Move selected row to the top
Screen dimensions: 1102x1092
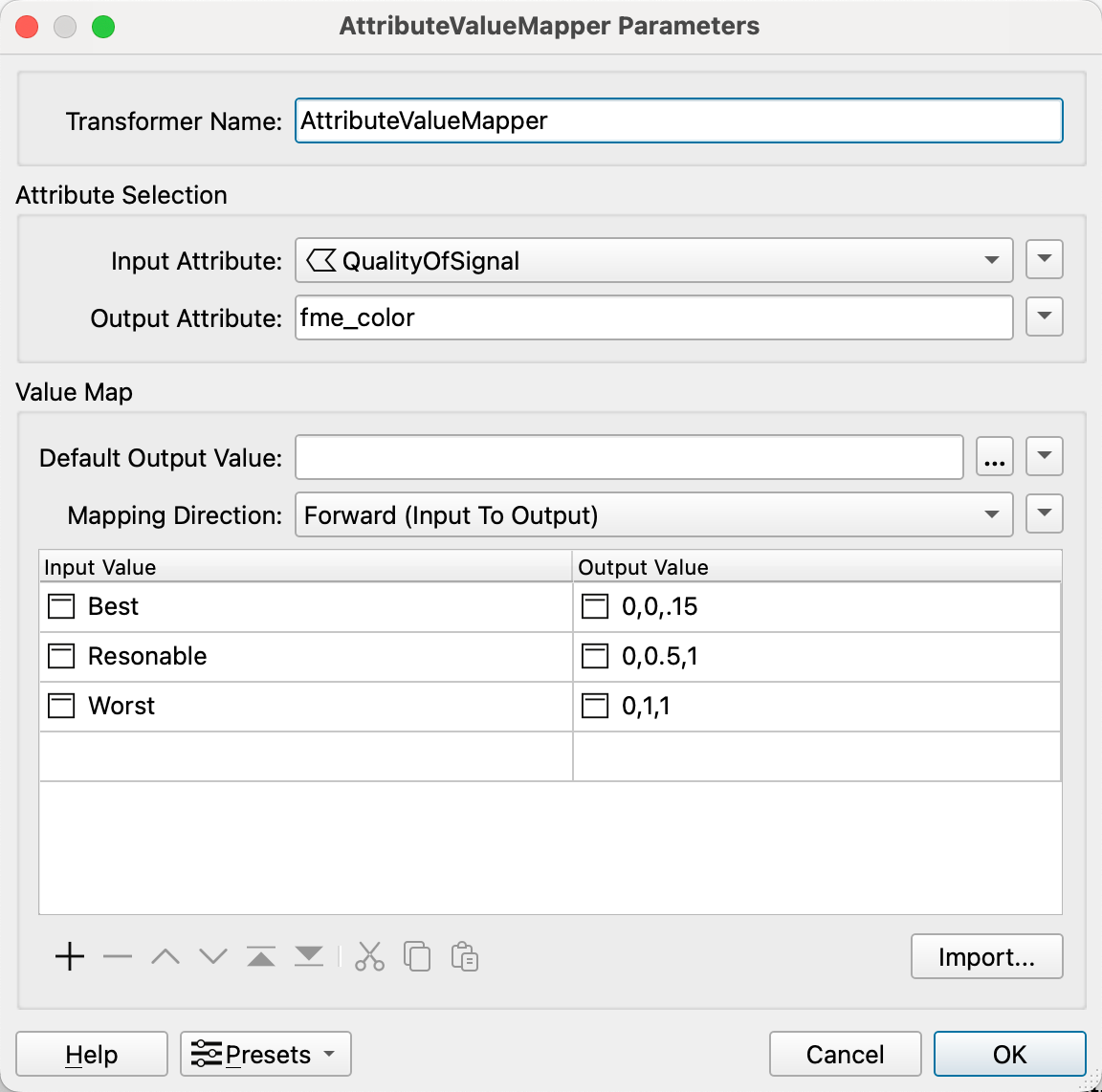pyautogui.click(x=261, y=956)
